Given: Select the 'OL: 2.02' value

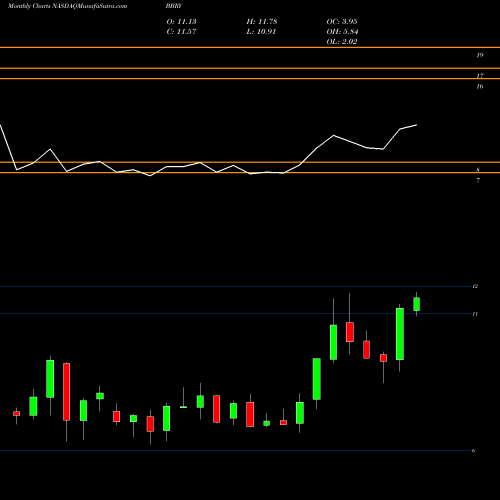Looking at the screenshot, I should pos(342,42).
